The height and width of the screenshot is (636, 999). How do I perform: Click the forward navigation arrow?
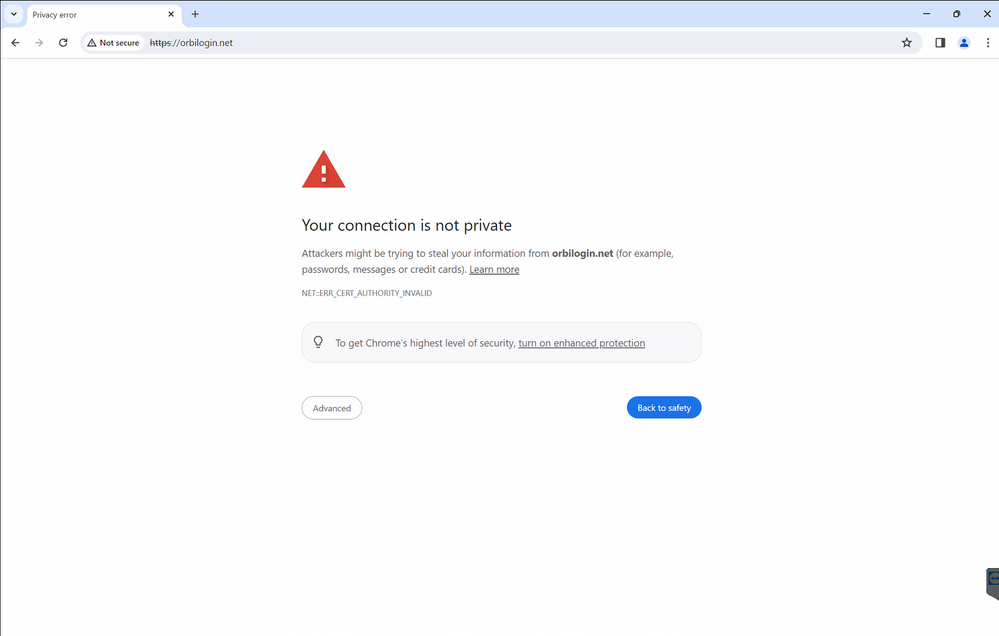(39, 43)
